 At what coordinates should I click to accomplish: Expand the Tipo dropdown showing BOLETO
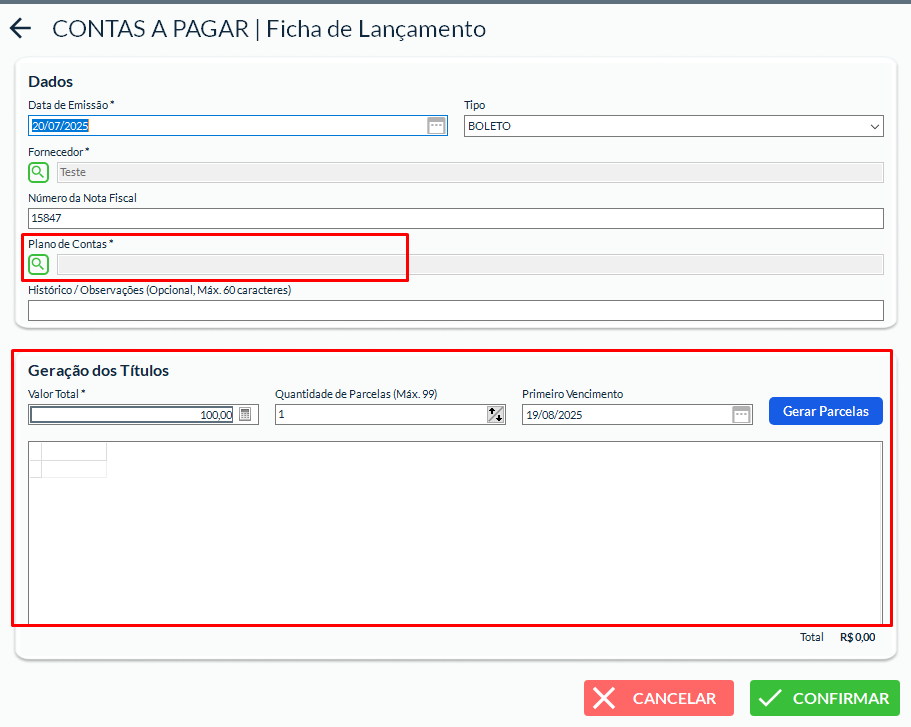click(x=674, y=126)
